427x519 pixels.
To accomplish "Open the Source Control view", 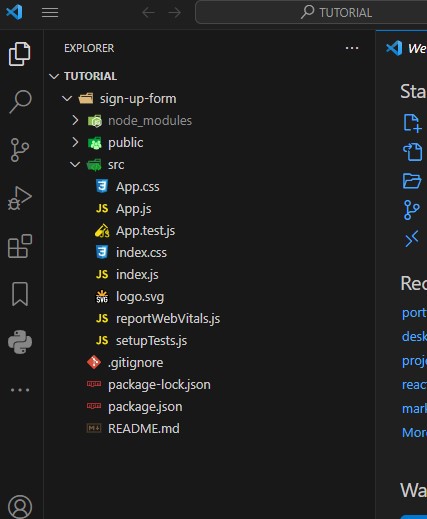I will 20,150.
